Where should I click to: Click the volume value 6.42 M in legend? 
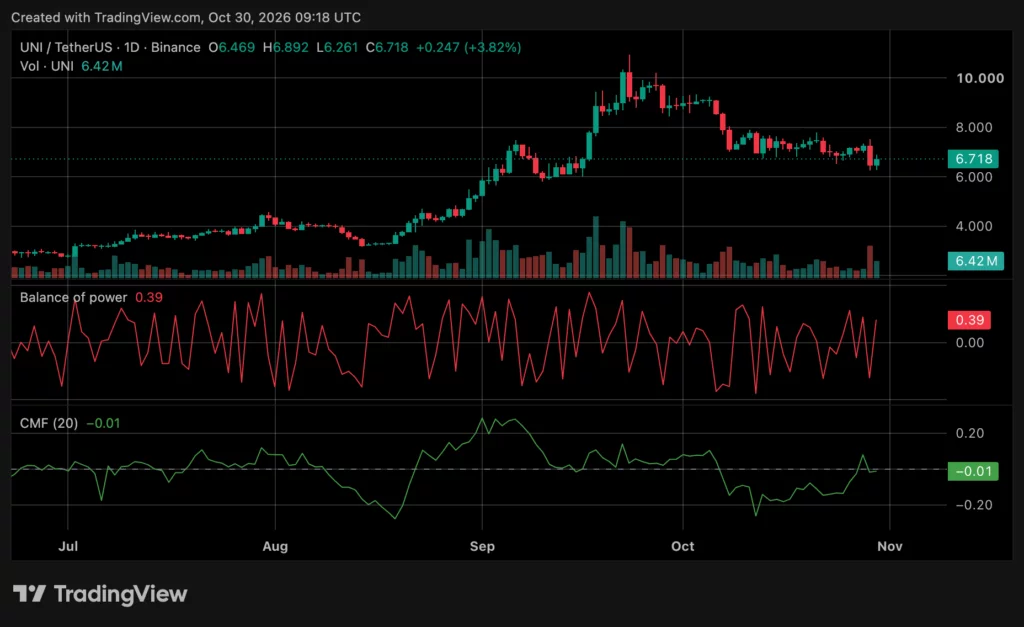101,66
